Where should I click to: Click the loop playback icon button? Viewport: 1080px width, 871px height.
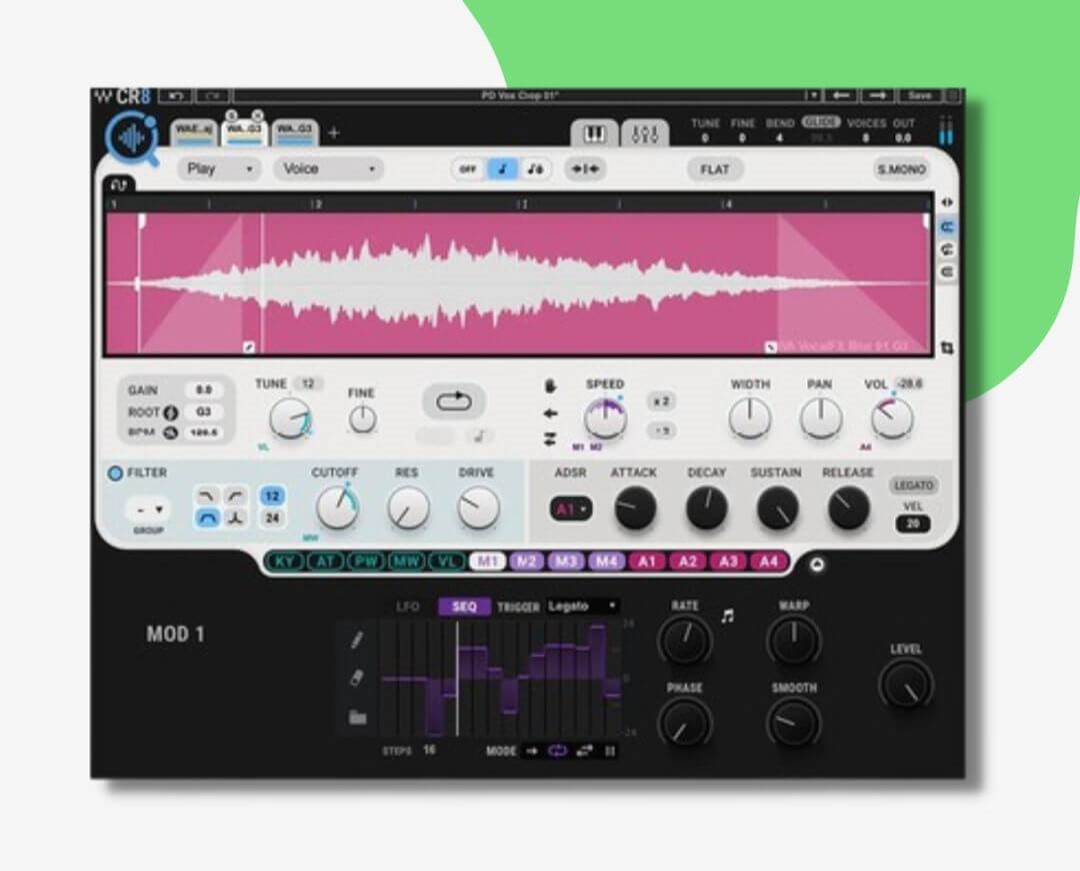(x=453, y=401)
